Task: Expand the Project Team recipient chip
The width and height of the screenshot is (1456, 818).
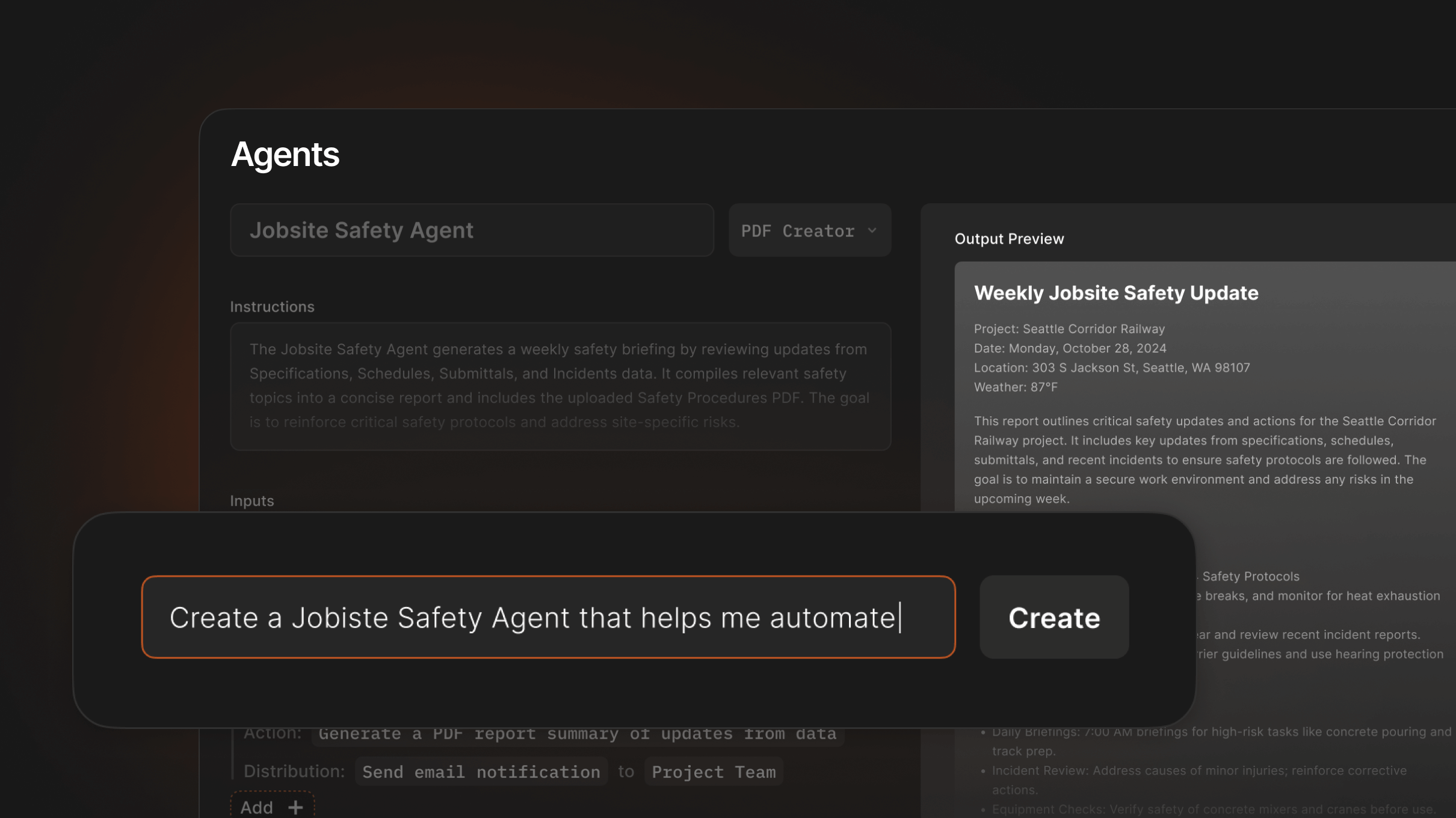Action: click(x=713, y=772)
